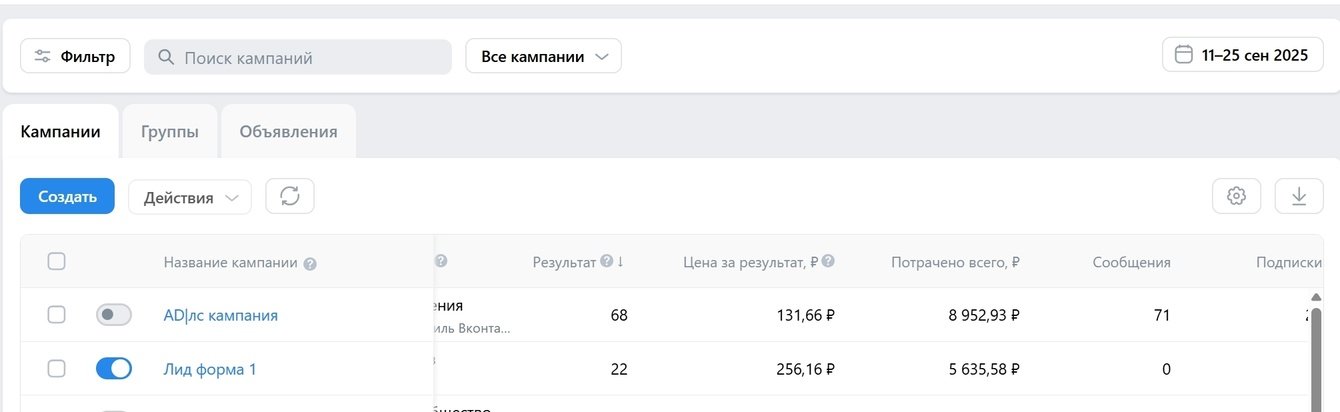Screen dimensions: 1340x412
Task: Open the 11–25 сен 2025 date range
Action: 1255,56
